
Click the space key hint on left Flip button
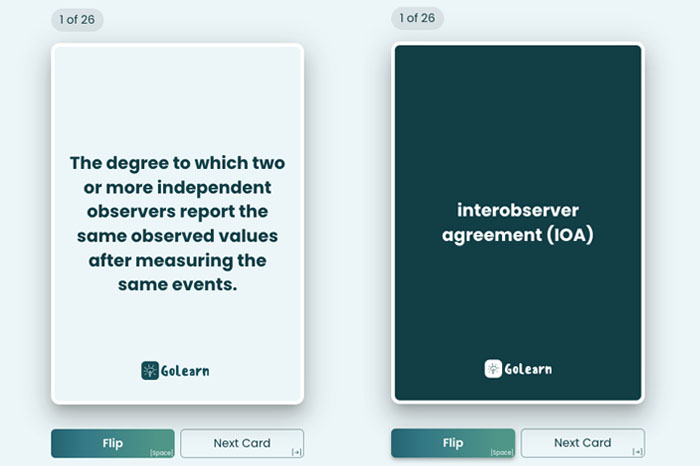pos(161,453)
